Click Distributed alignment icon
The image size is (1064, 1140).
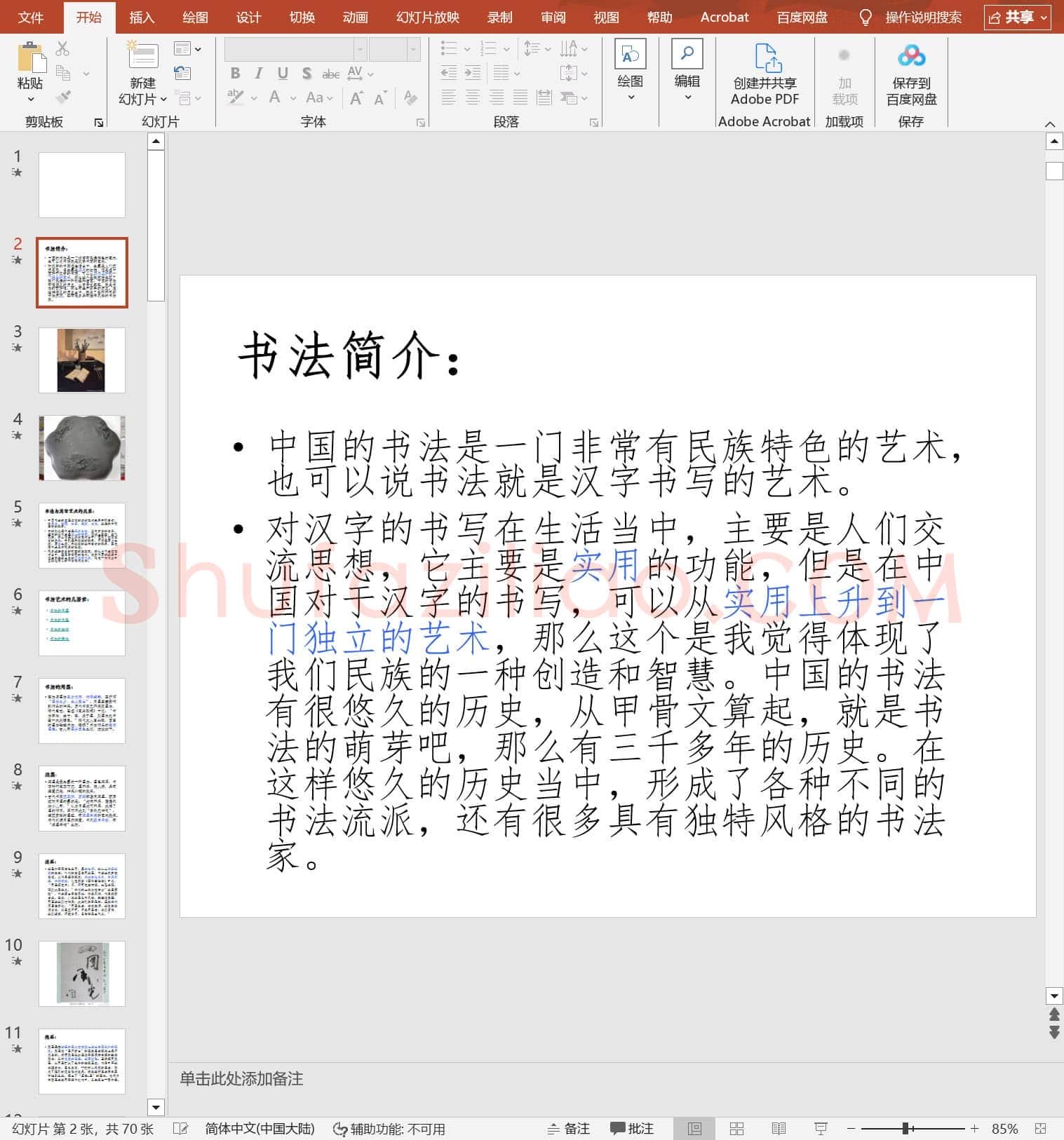tap(544, 97)
